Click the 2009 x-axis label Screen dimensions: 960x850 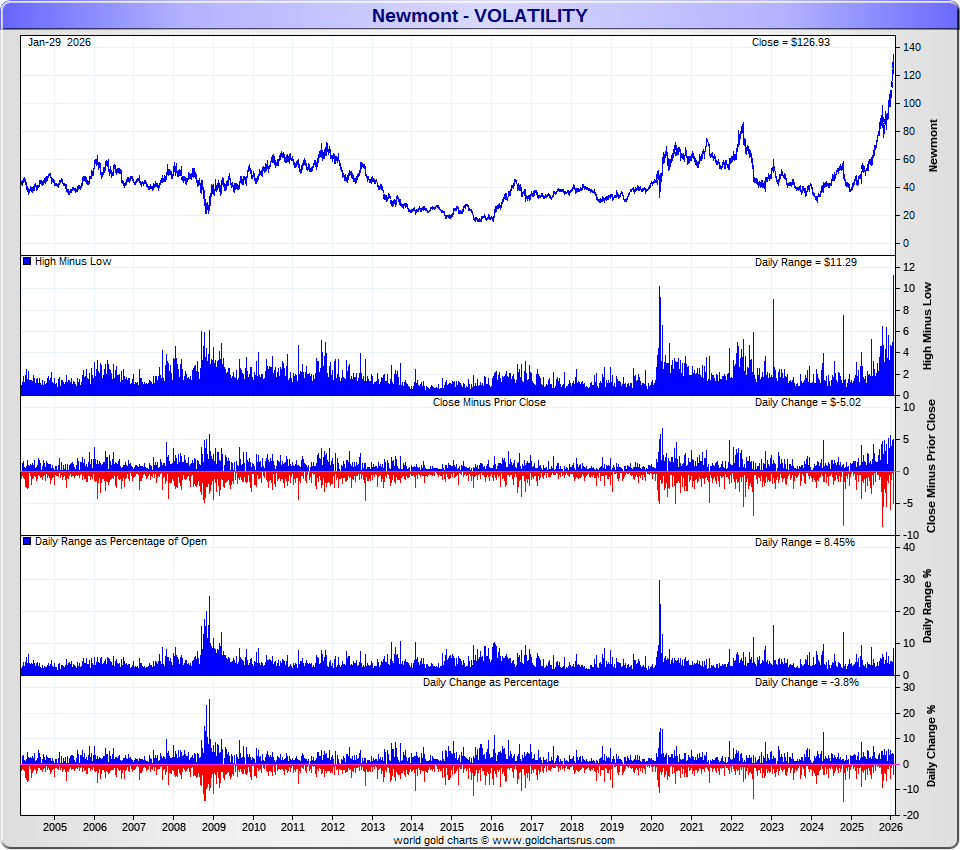(x=214, y=827)
